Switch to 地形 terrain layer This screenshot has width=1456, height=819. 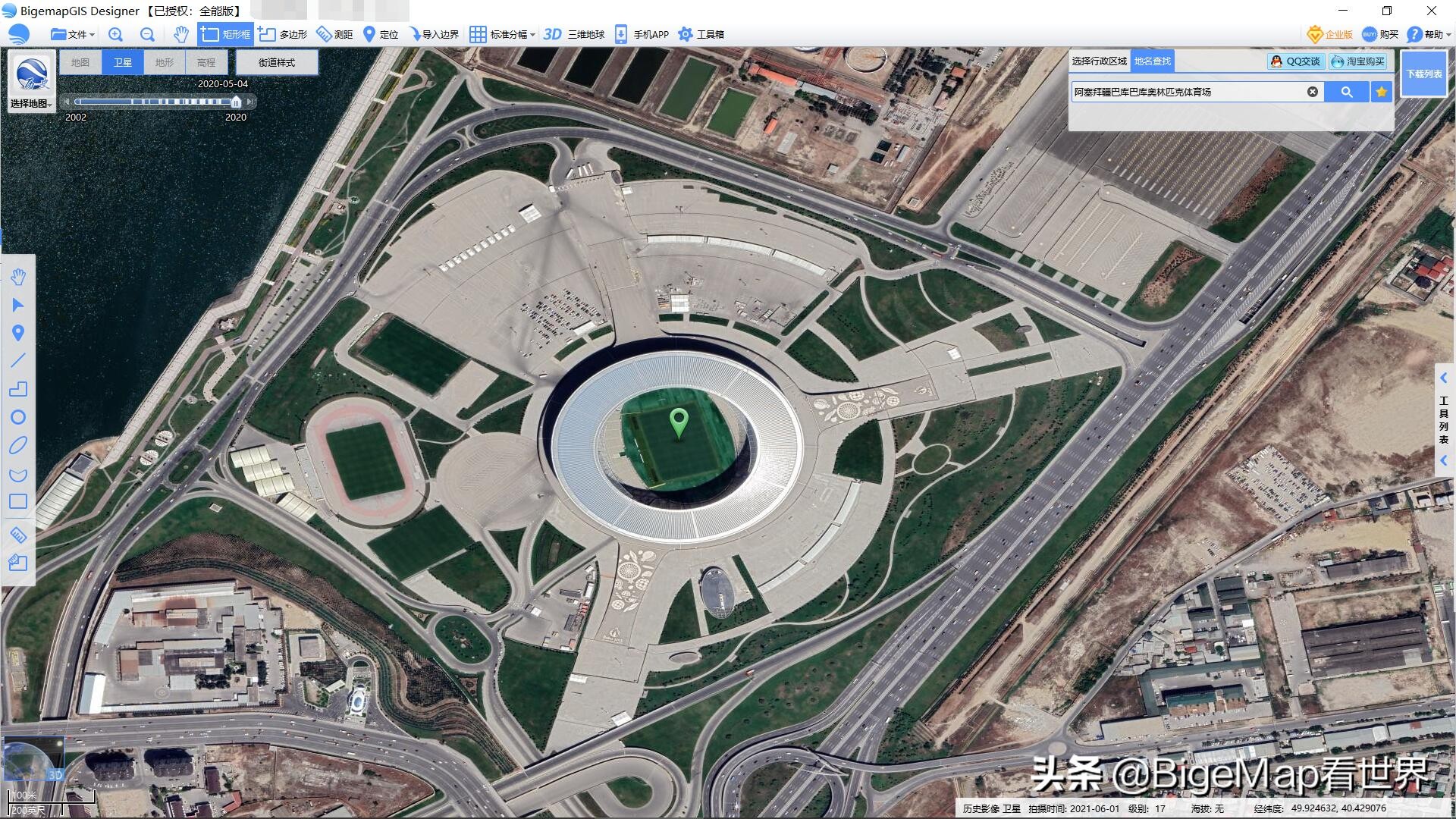click(164, 62)
